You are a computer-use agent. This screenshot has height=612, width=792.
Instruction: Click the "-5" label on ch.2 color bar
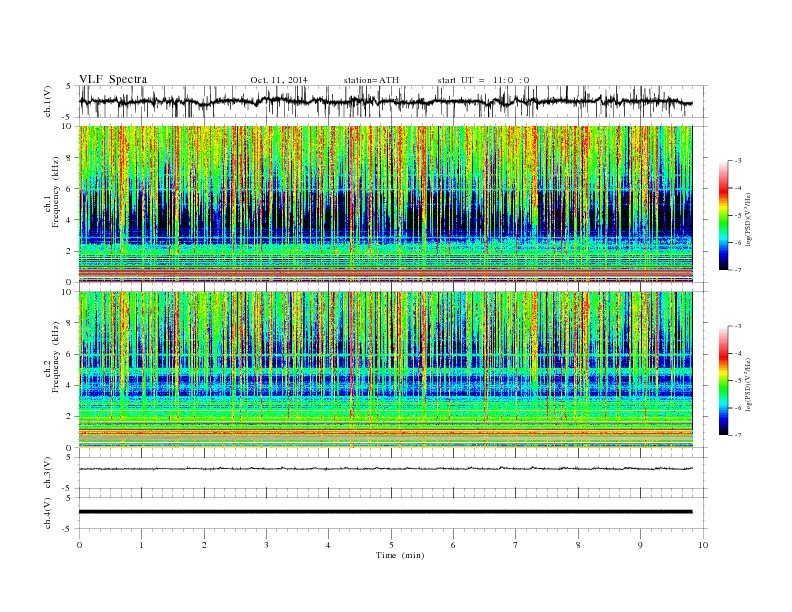(x=738, y=381)
